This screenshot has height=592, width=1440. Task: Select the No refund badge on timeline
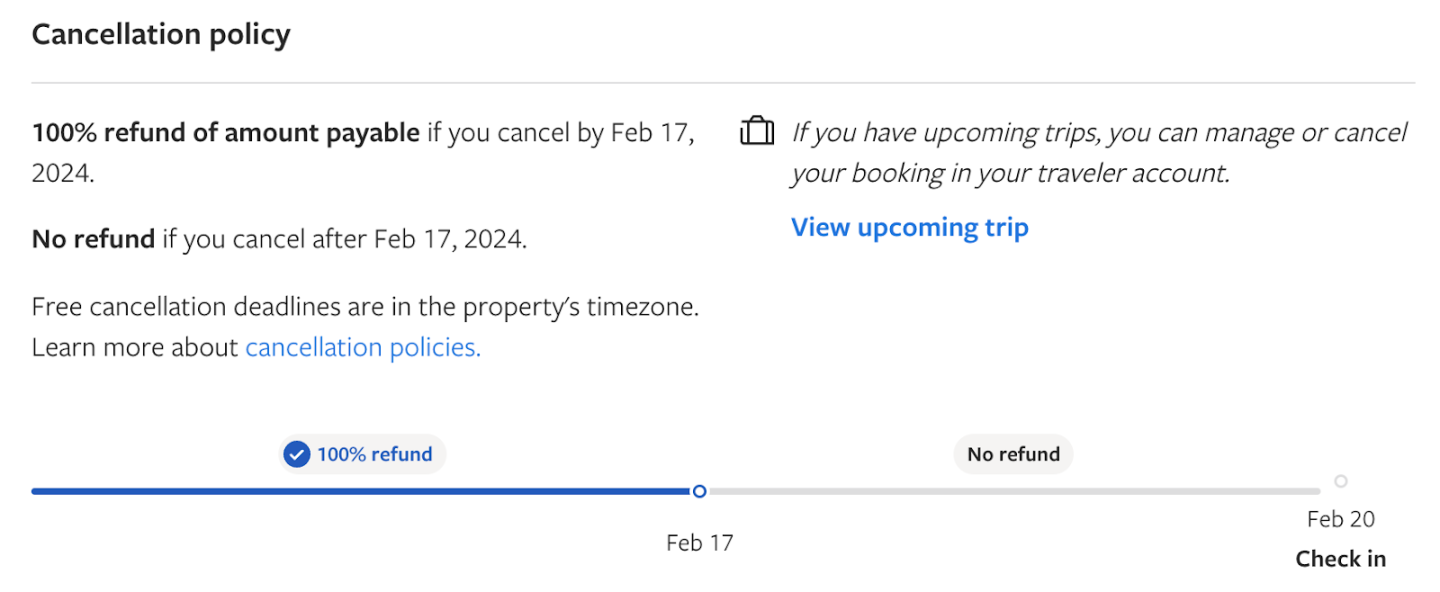pyautogui.click(x=1013, y=455)
